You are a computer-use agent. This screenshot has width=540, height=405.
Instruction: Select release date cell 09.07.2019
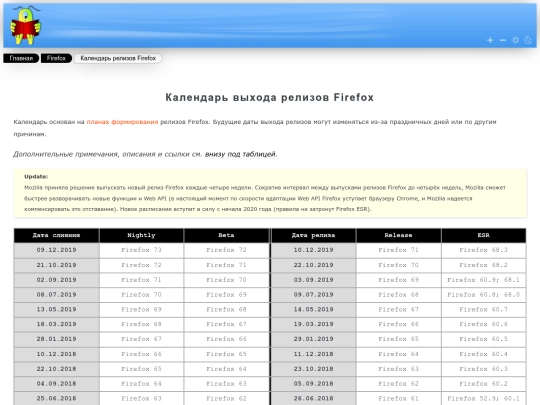(x=313, y=295)
